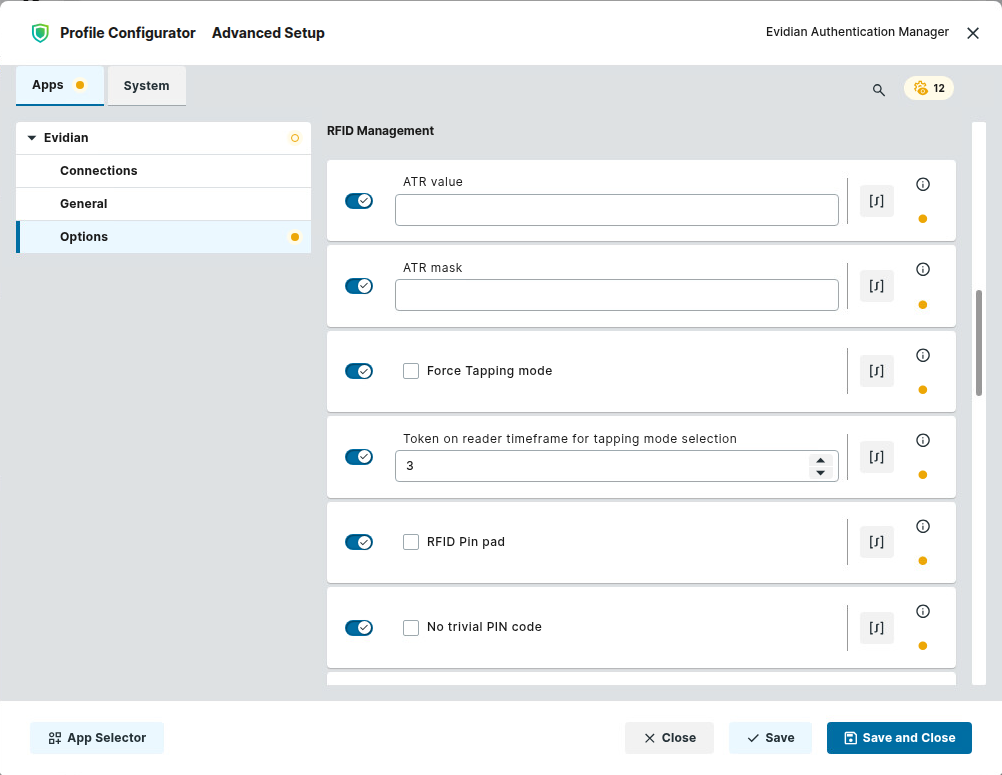
Task: Check the No trivial PIN code checkbox
Action: tap(411, 627)
